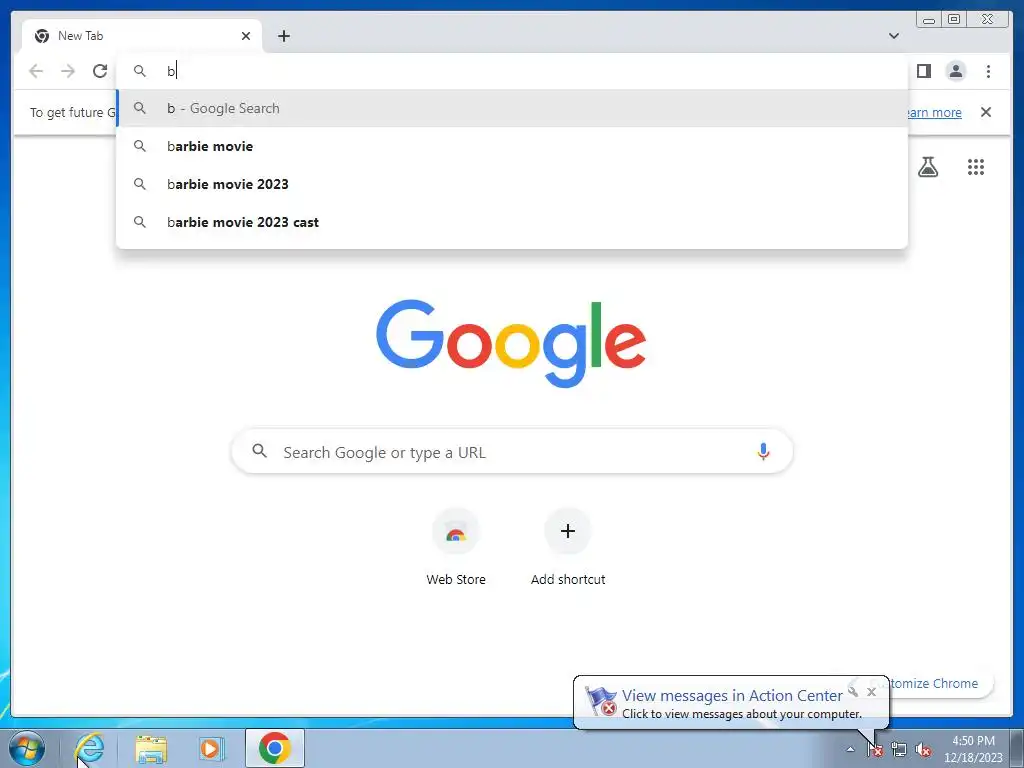Open the Learn more link in infobar
The height and width of the screenshot is (768, 1024).
pos(935,112)
